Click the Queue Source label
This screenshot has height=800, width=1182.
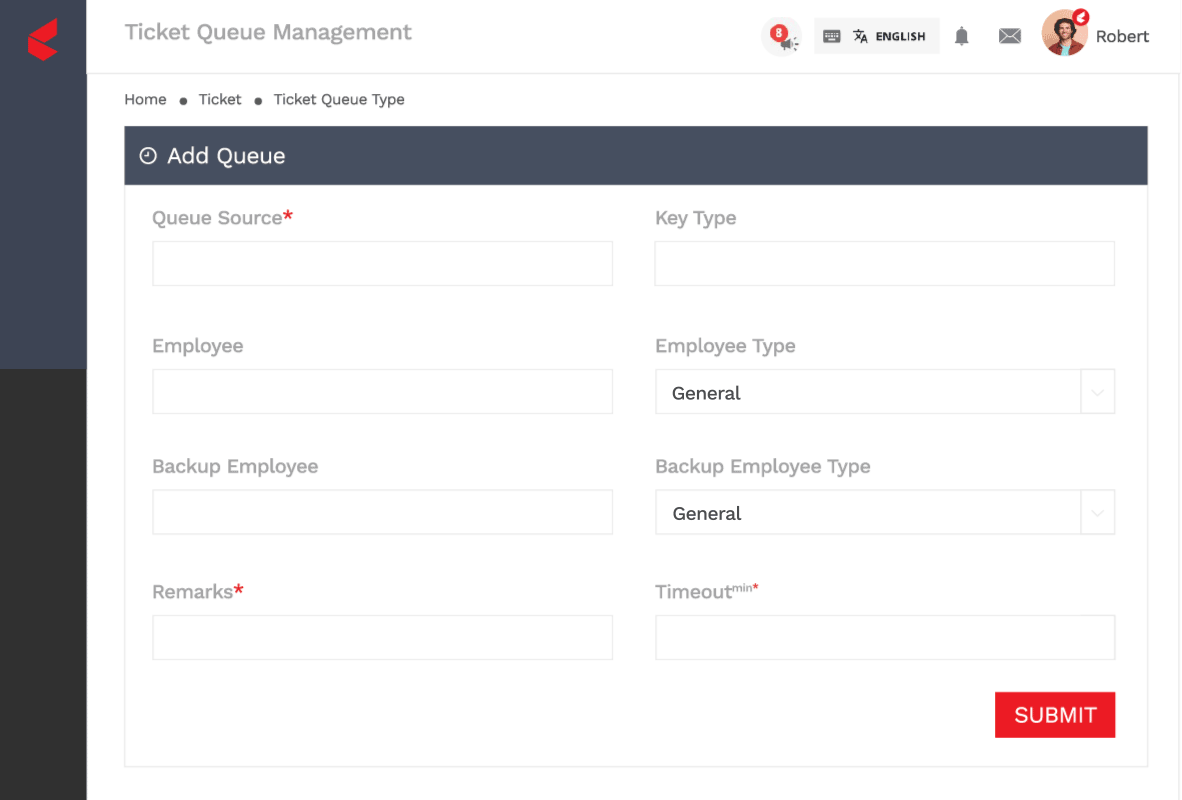click(222, 218)
